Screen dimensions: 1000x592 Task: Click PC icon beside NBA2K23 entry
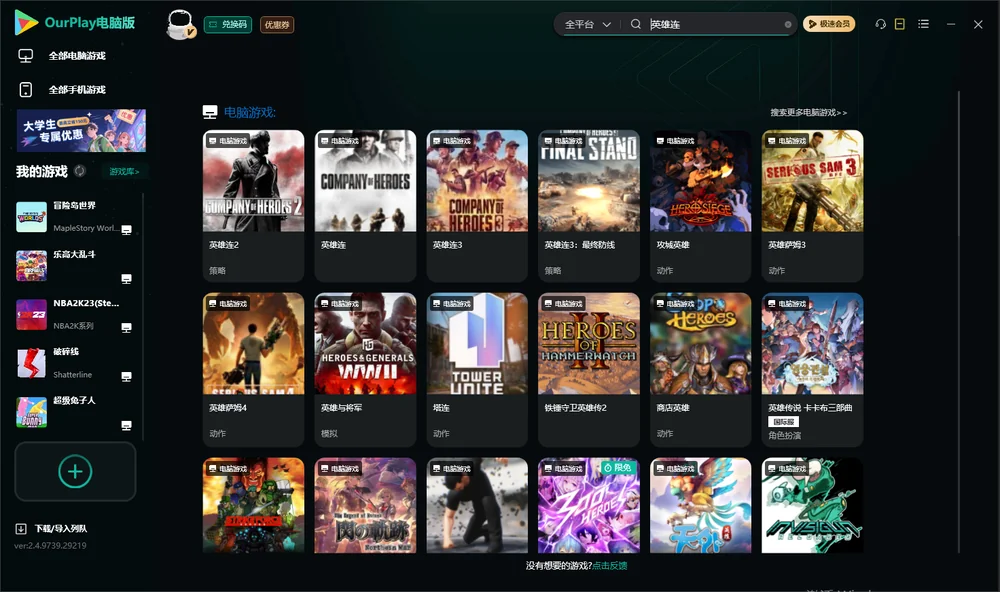pyautogui.click(x=126, y=327)
